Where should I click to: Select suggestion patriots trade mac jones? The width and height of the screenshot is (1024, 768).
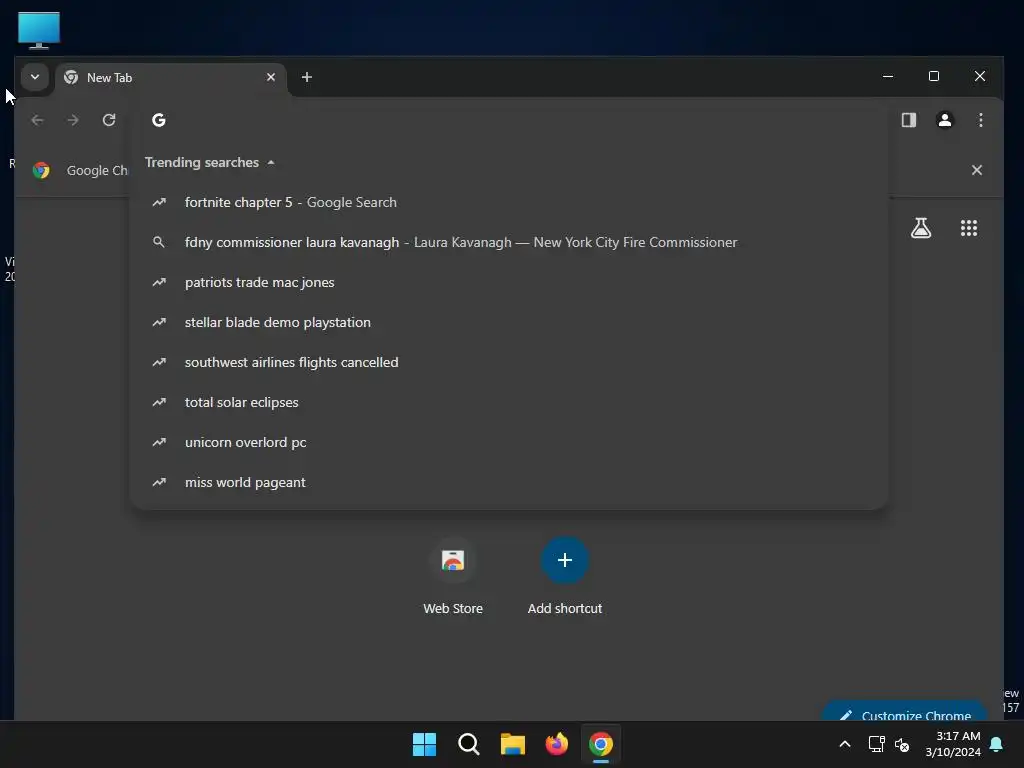[x=509, y=282]
